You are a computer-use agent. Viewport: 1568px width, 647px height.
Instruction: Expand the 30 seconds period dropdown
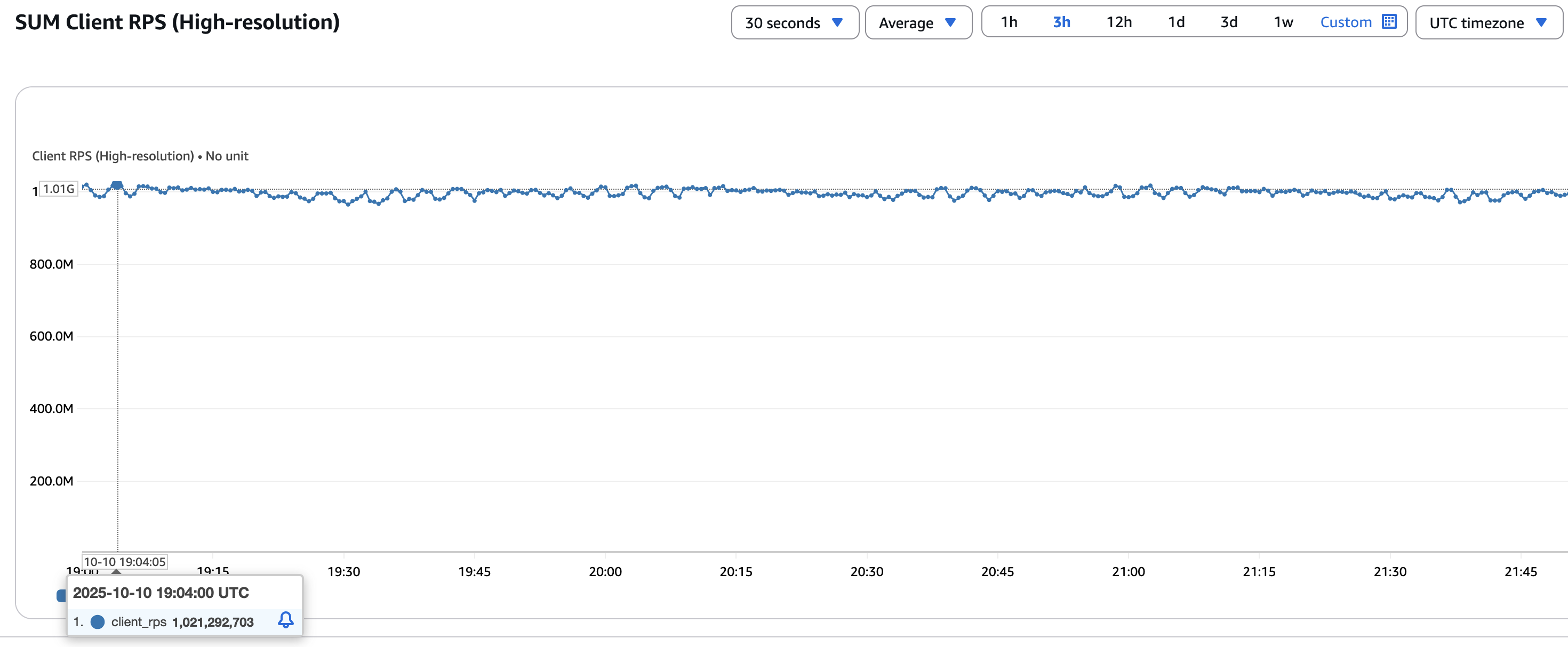pos(794,22)
